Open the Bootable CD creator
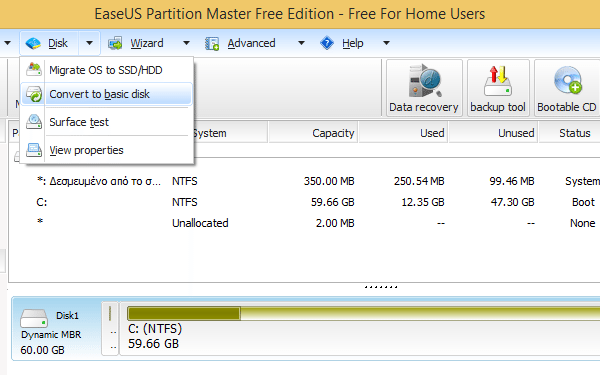This screenshot has height=375, width=600. click(x=567, y=88)
